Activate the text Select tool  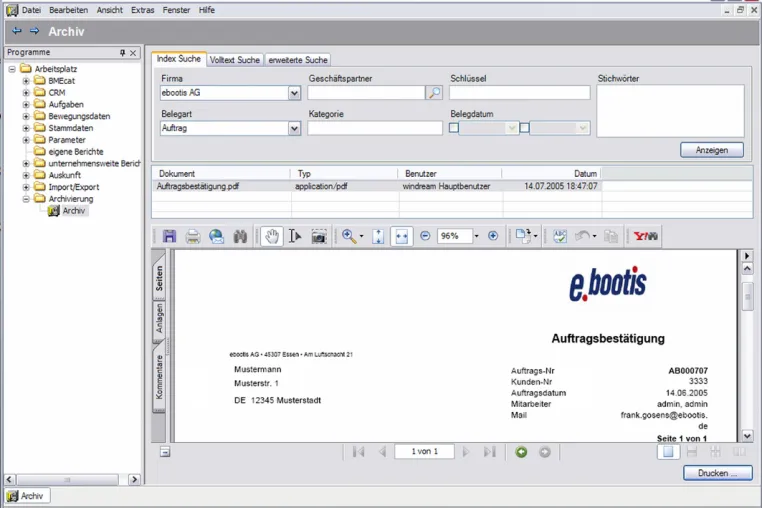(294, 236)
